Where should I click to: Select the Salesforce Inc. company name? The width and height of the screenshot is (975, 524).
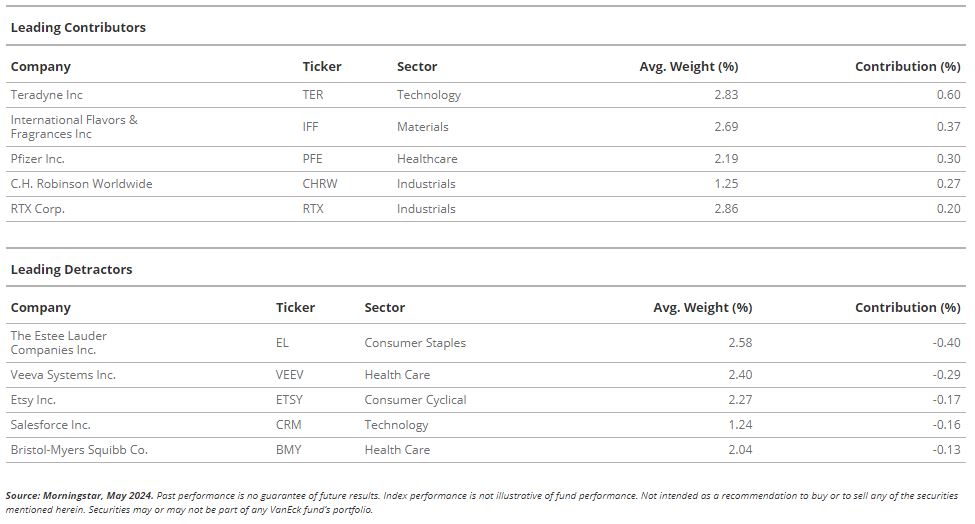pos(50,425)
